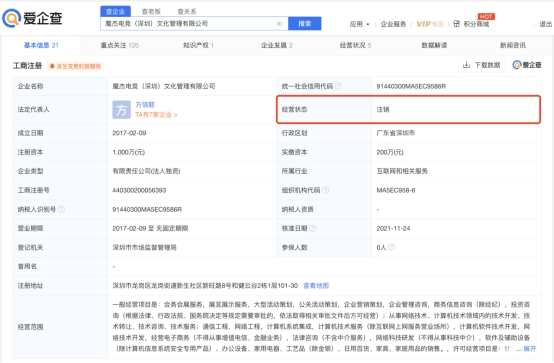Select the company name in the table

pyautogui.click(x=164, y=86)
